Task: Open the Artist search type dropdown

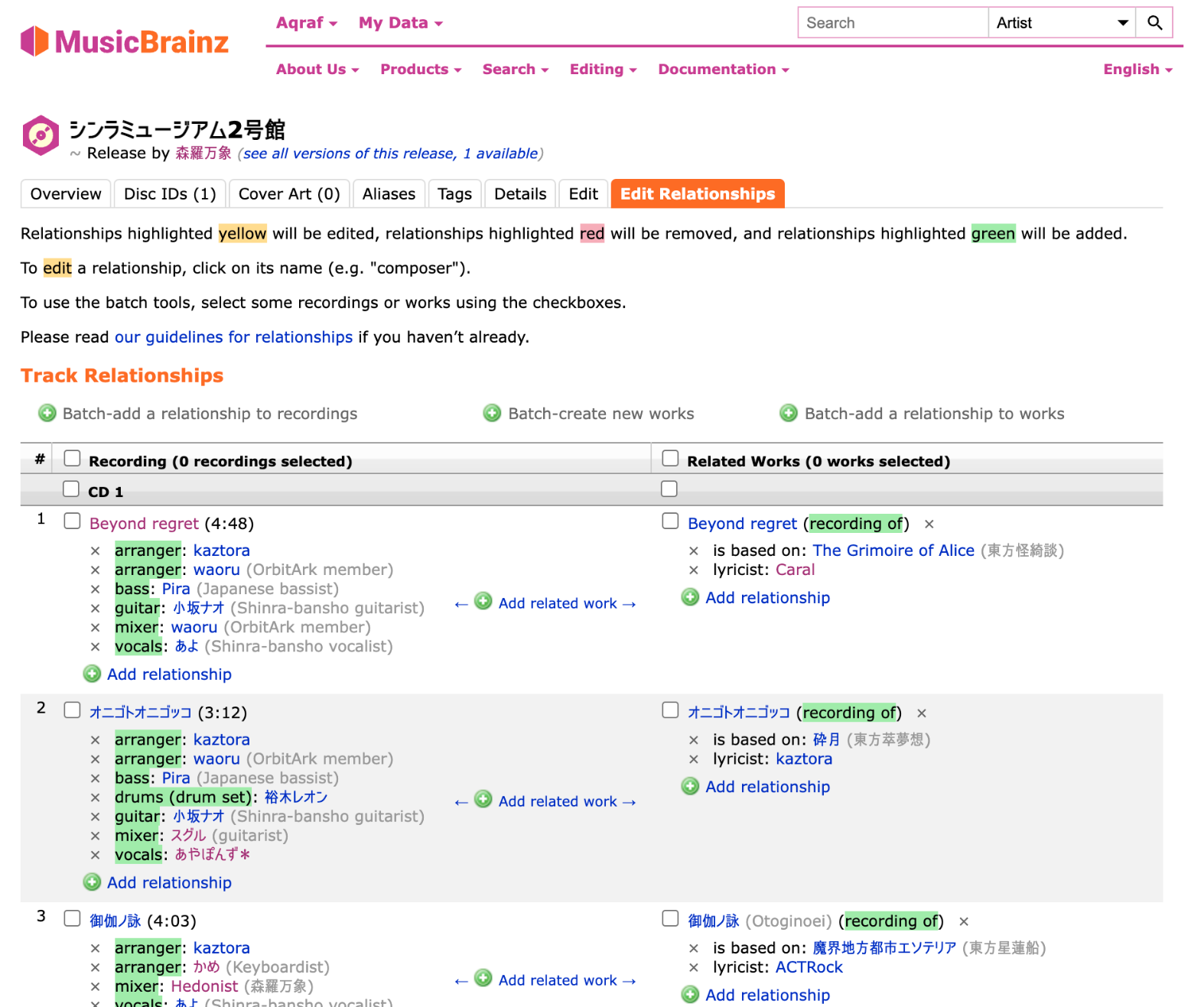Action: point(1061,23)
